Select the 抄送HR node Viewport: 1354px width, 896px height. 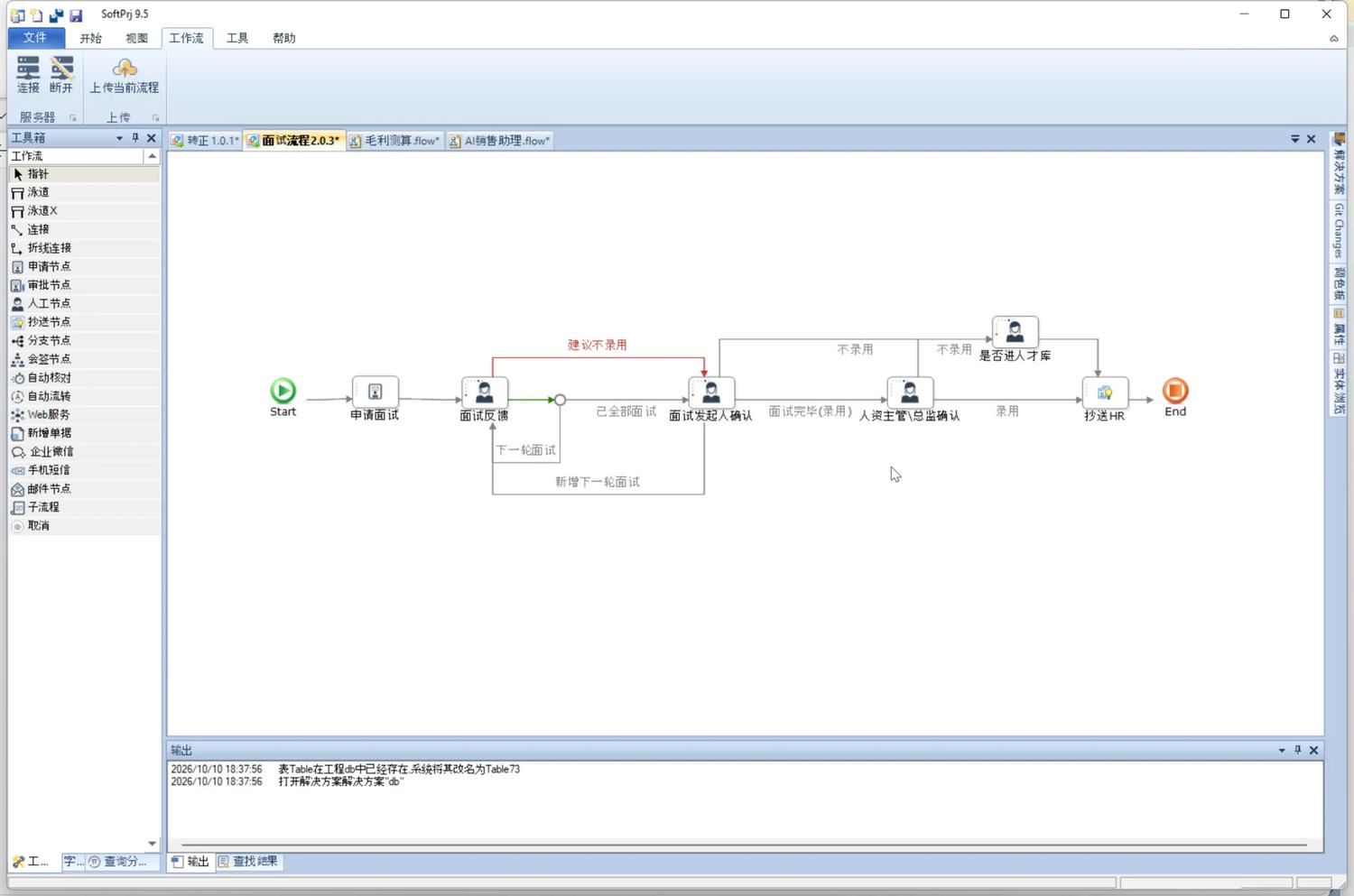point(1105,393)
